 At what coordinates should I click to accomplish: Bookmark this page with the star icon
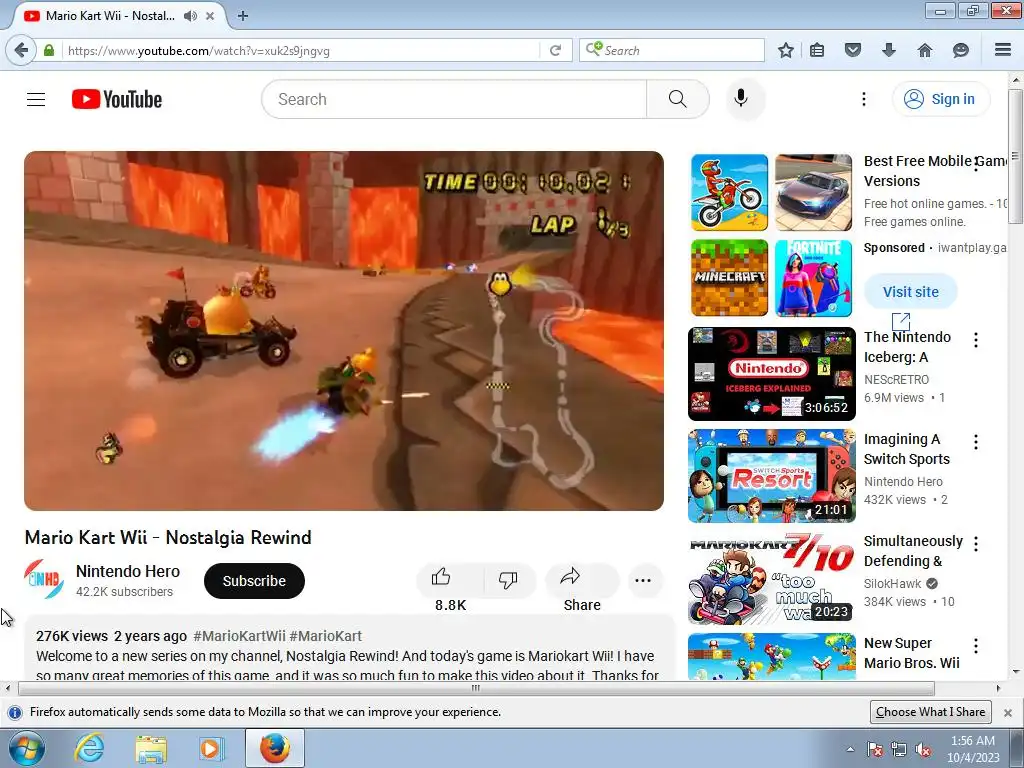click(786, 50)
